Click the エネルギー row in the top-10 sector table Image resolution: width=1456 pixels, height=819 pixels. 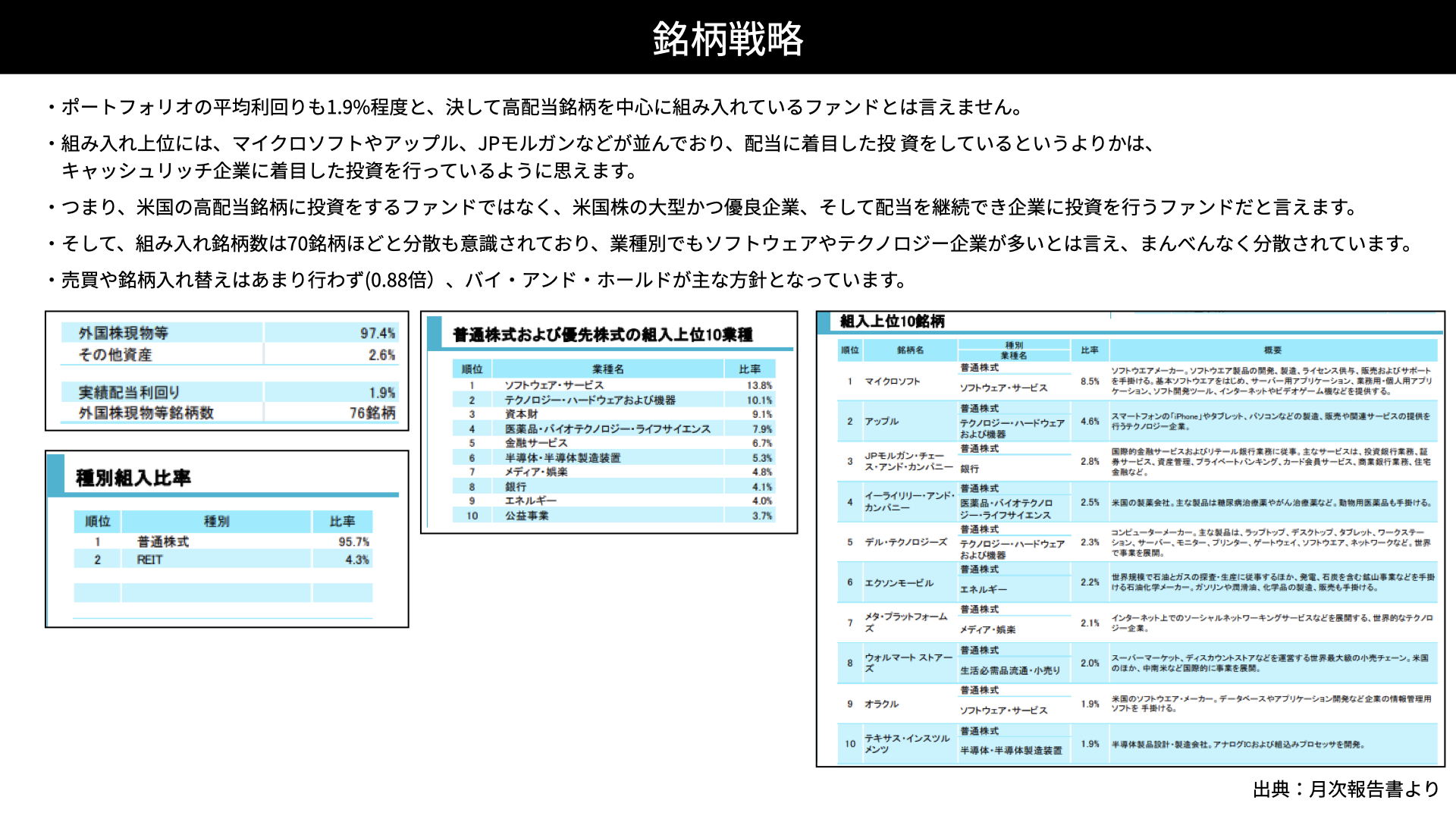(x=613, y=500)
